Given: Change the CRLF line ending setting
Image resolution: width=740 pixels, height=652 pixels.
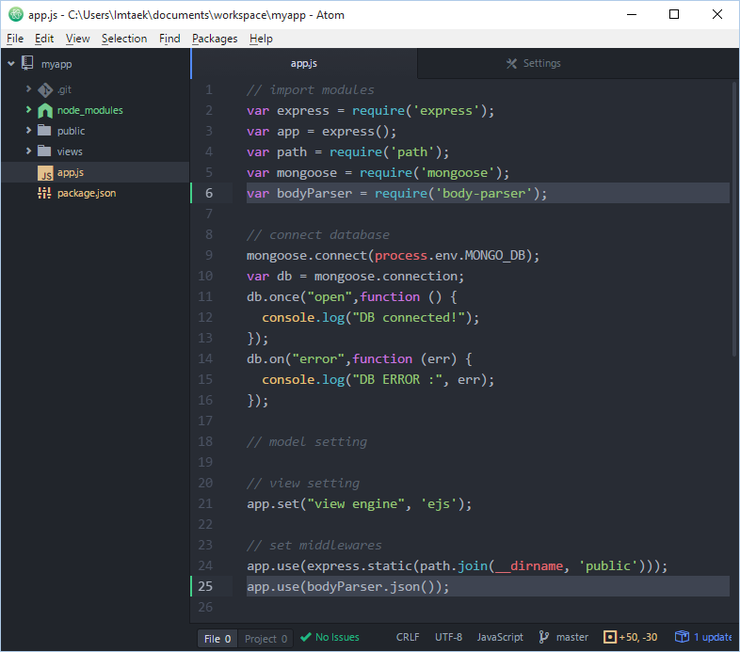Looking at the screenshot, I should tap(408, 637).
